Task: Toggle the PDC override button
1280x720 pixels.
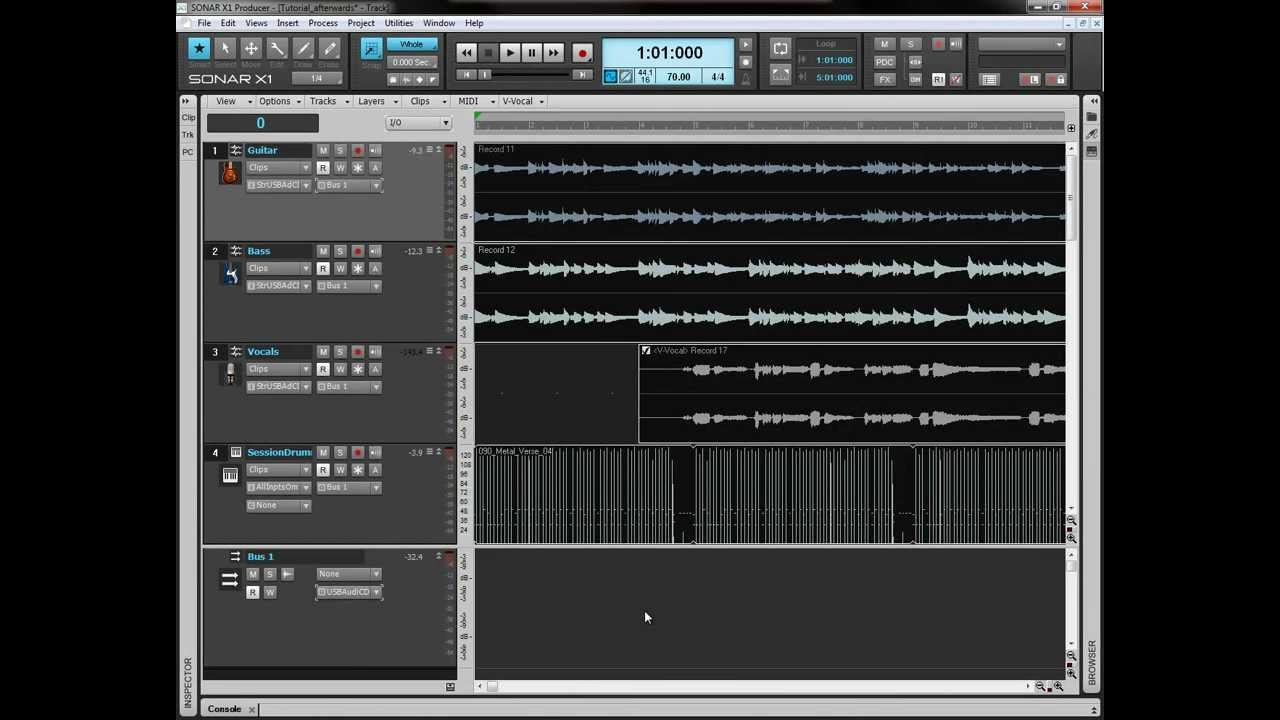Action: click(884, 62)
